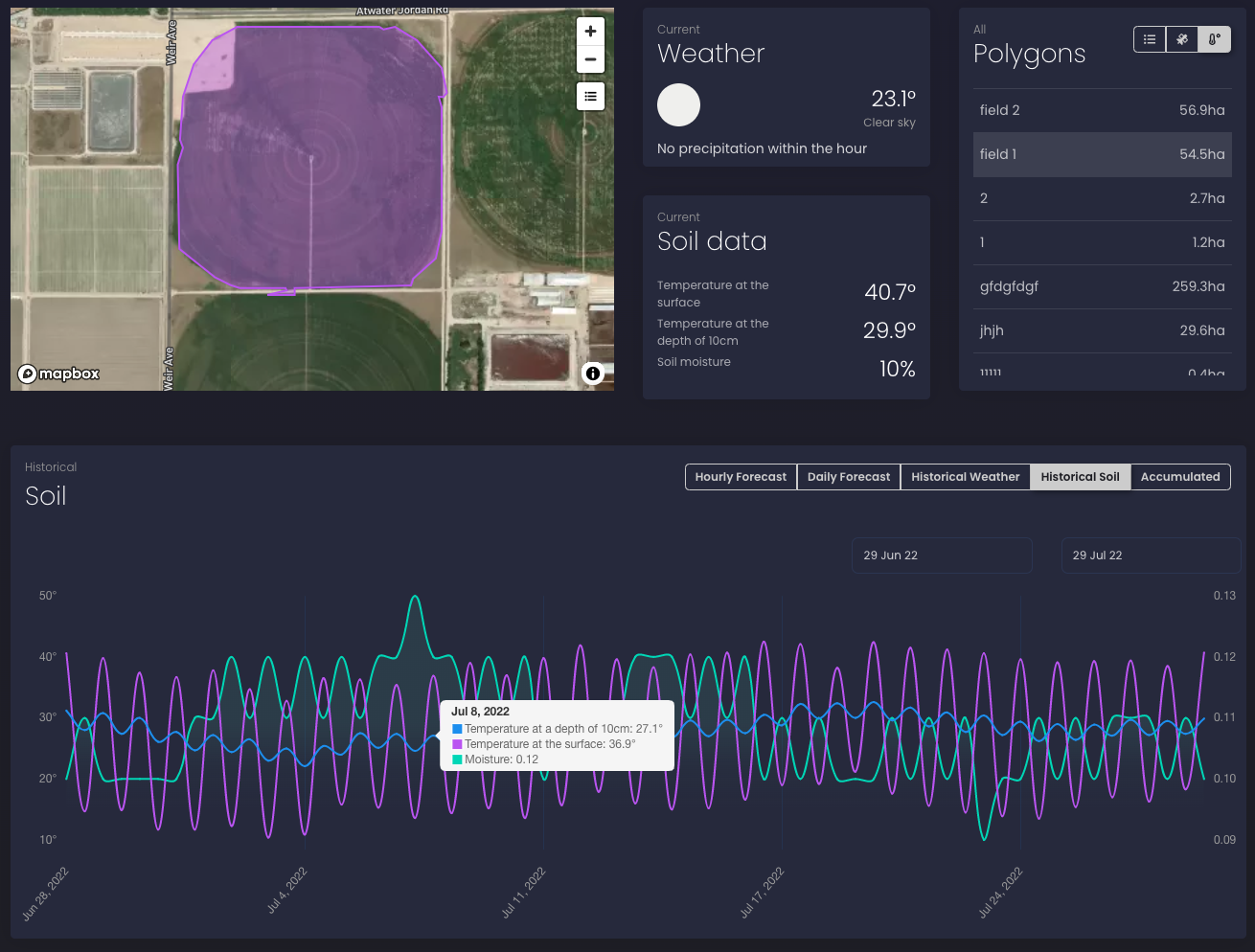
Task: Open the Hourly Forecast tab
Action: [x=741, y=477]
